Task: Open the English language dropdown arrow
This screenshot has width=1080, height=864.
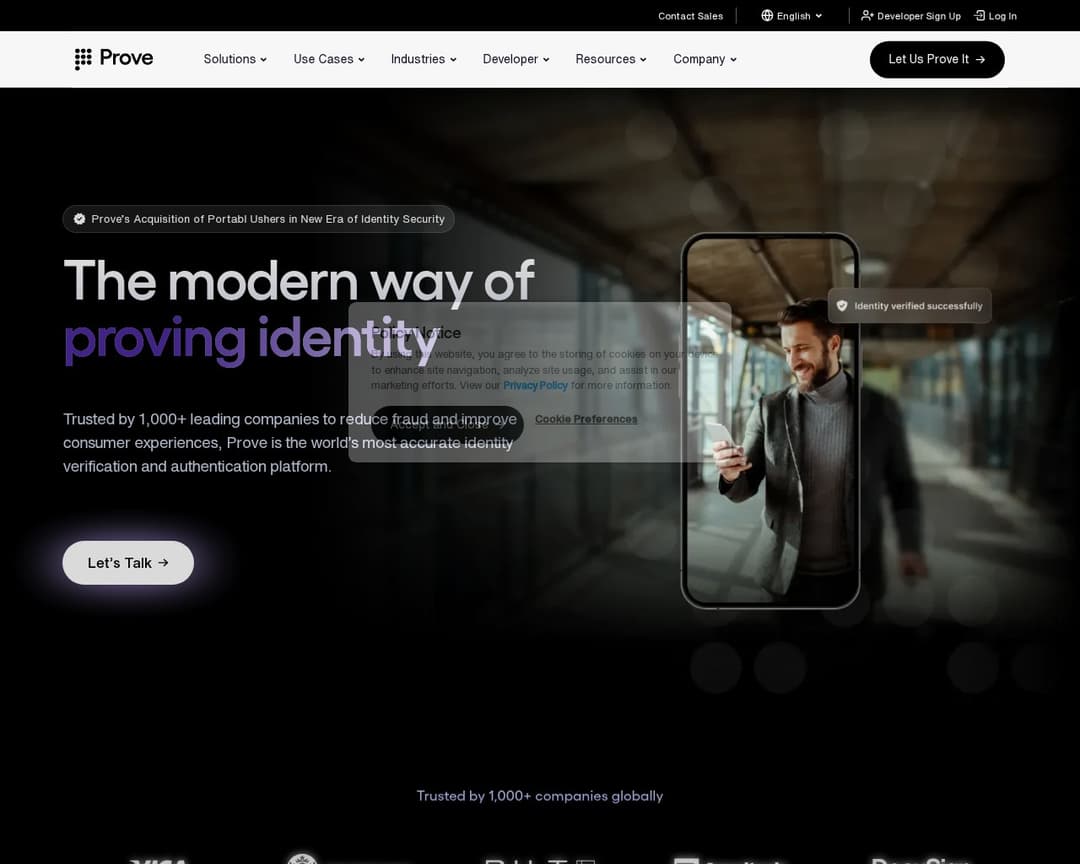Action: tap(819, 16)
